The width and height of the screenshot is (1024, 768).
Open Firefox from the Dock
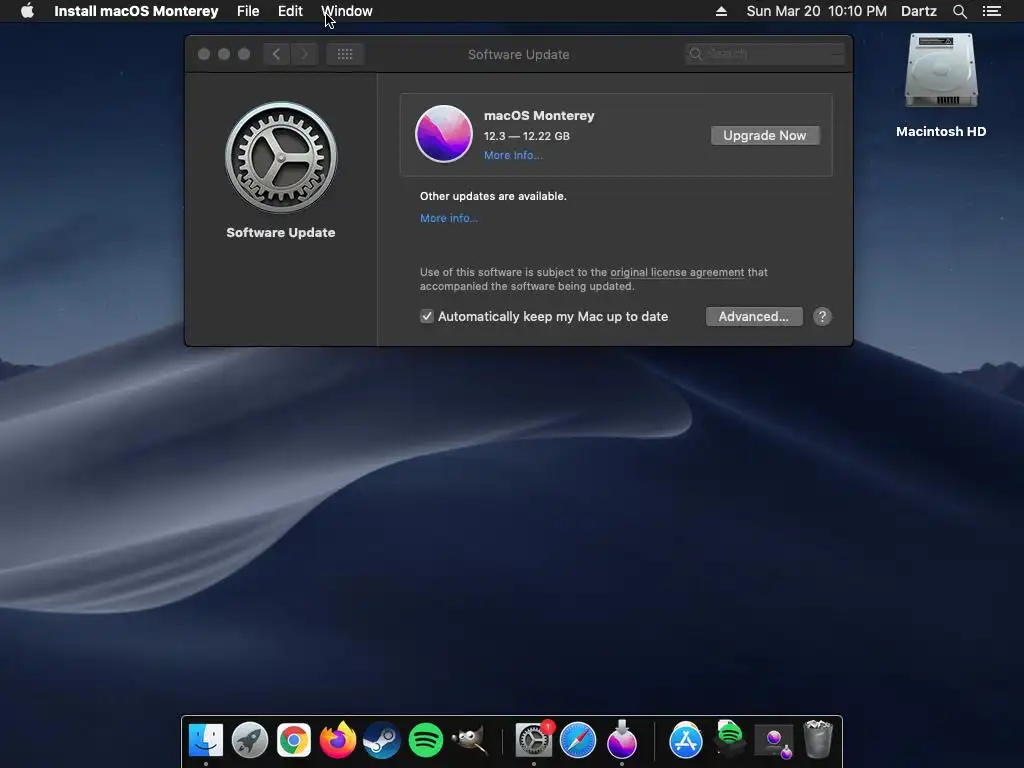point(338,740)
